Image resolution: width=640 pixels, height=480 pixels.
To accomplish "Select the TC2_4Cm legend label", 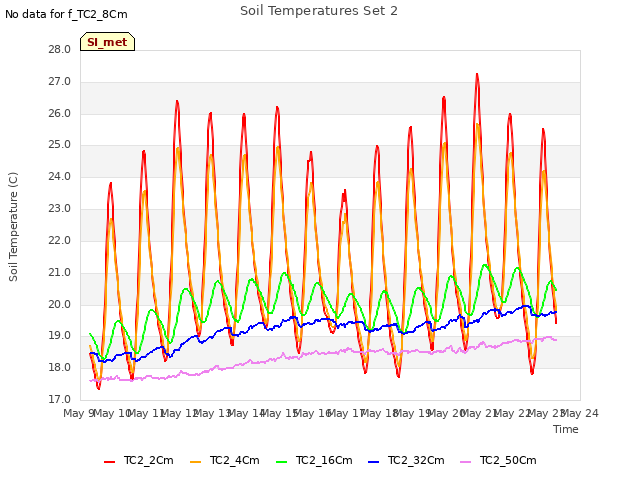I will pyautogui.click(x=235, y=460).
